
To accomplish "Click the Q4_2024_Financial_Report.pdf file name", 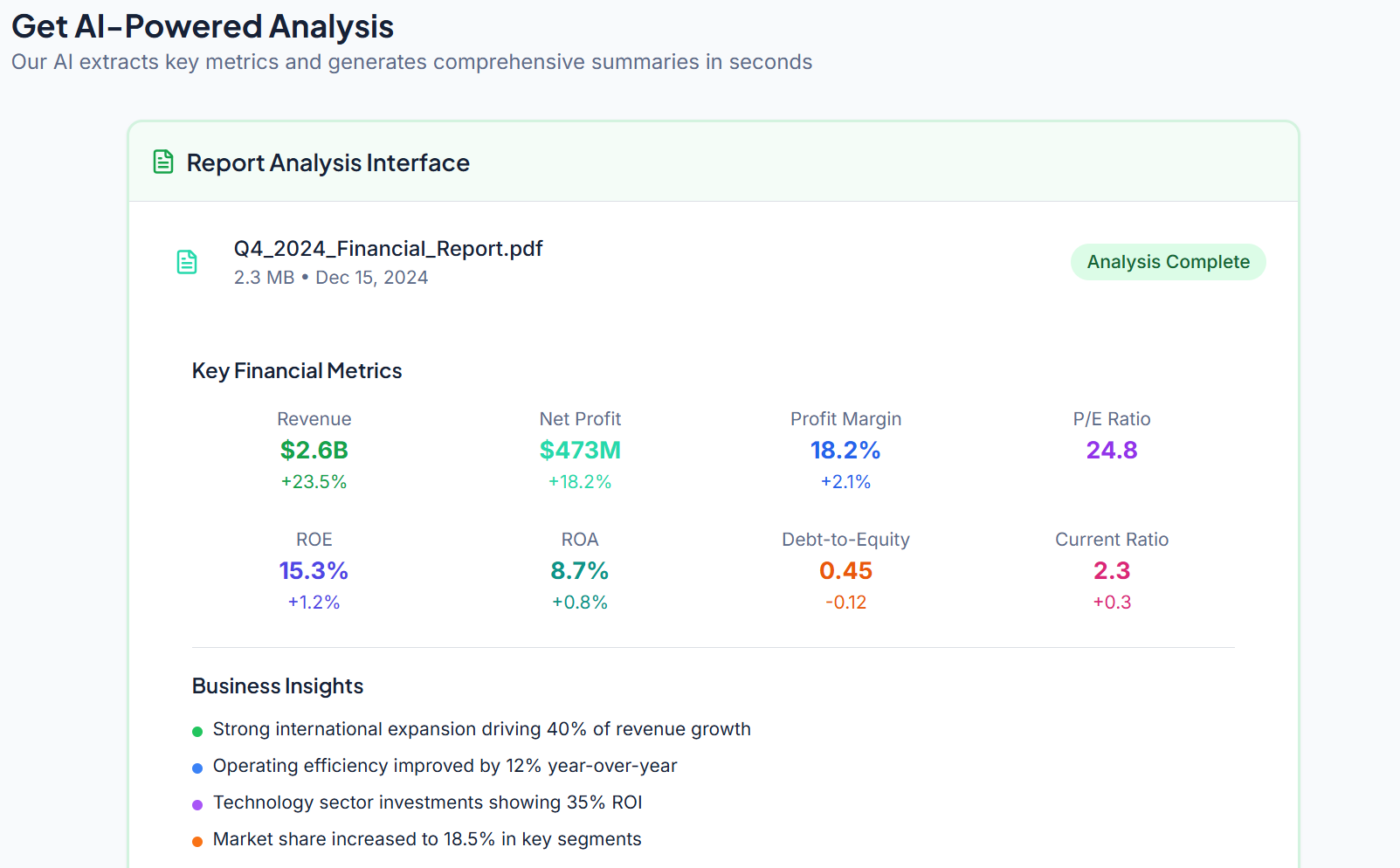I will [388, 249].
